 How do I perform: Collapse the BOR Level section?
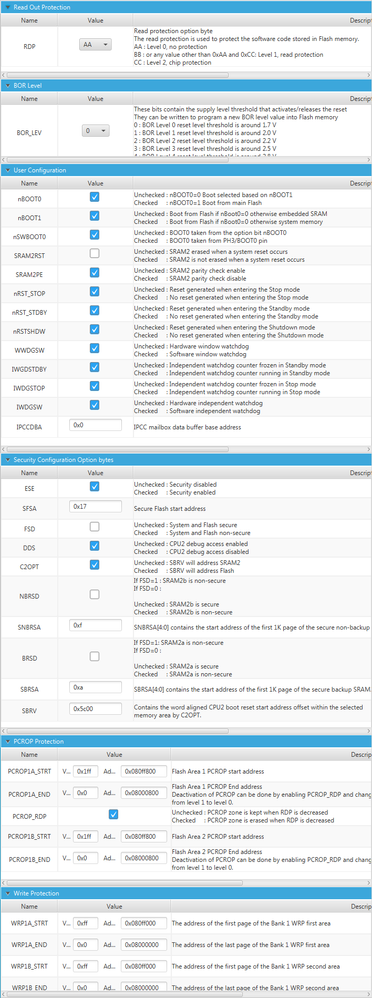(x=7, y=85)
